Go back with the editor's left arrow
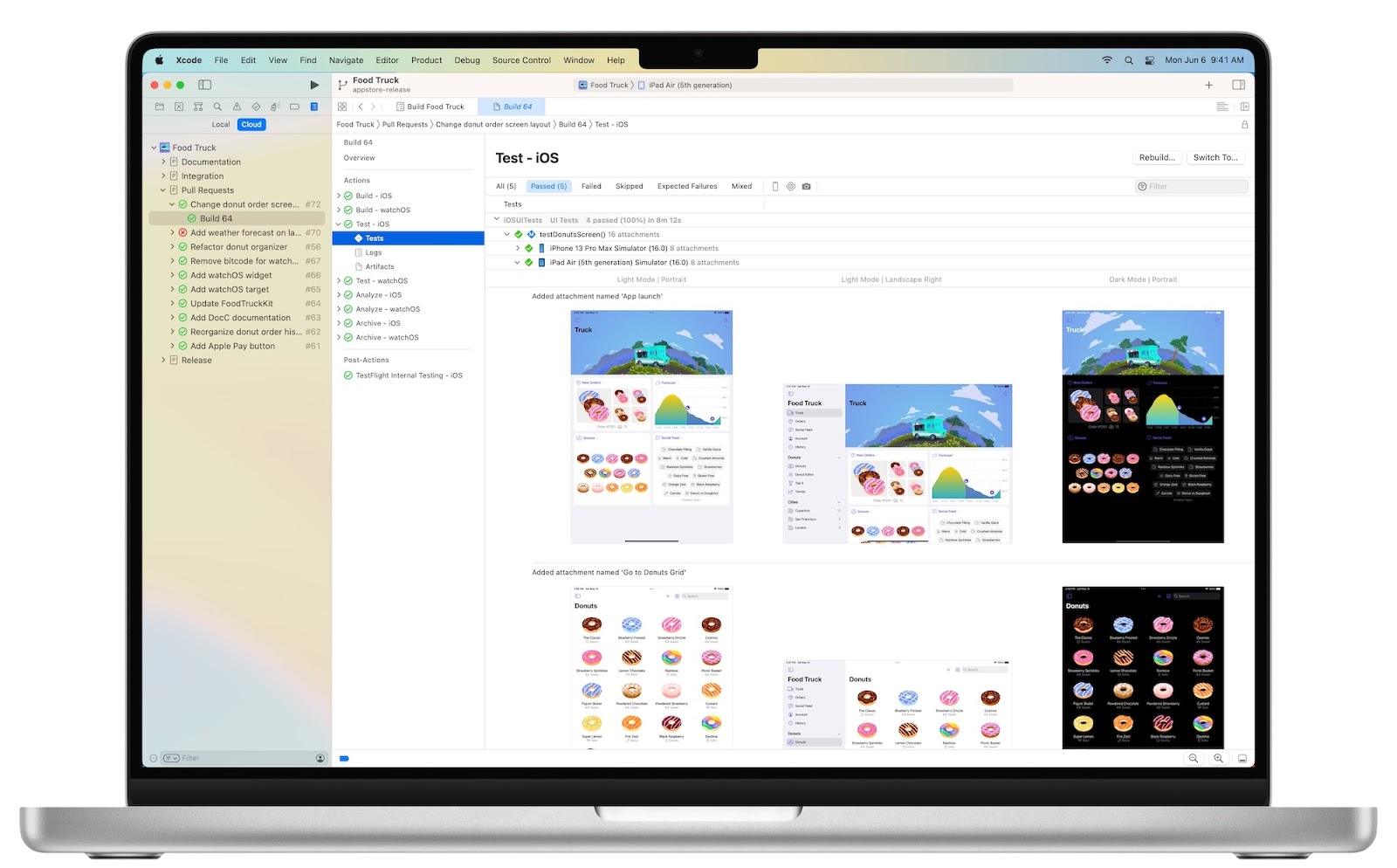Image resolution: width=1397 pixels, height=868 pixels. [361, 107]
